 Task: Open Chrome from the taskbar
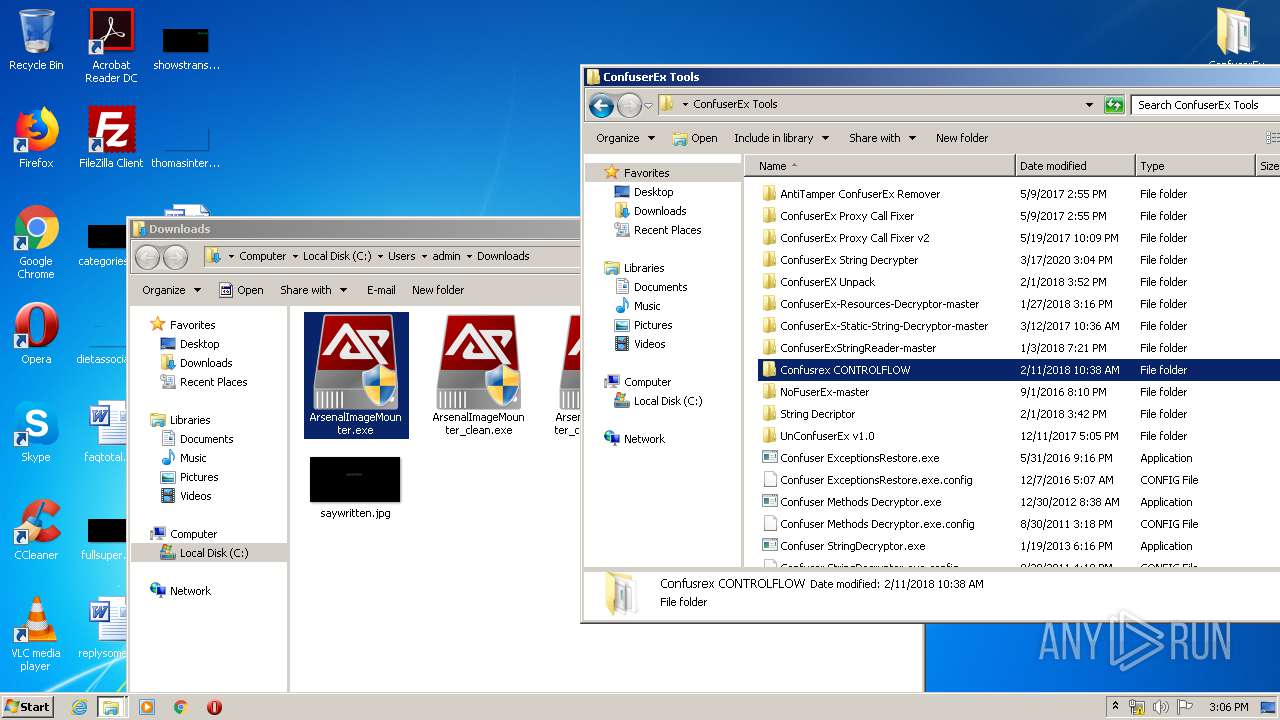(x=181, y=707)
